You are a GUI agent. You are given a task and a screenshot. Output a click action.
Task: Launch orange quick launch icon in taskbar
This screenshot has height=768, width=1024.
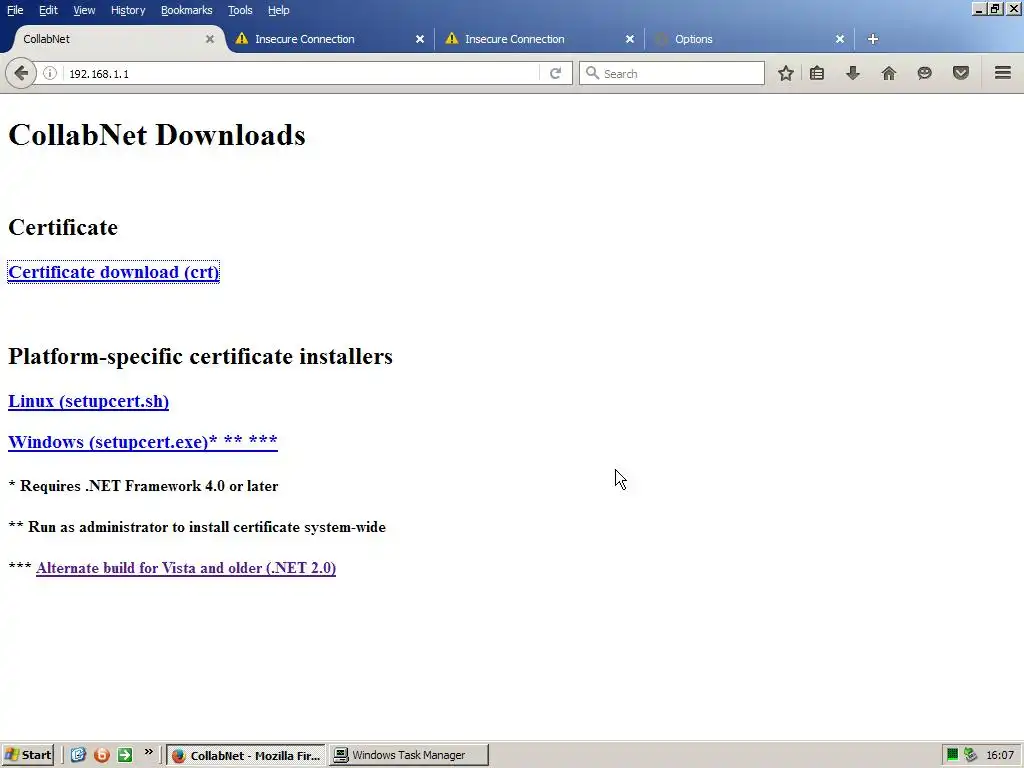coord(102,755)
